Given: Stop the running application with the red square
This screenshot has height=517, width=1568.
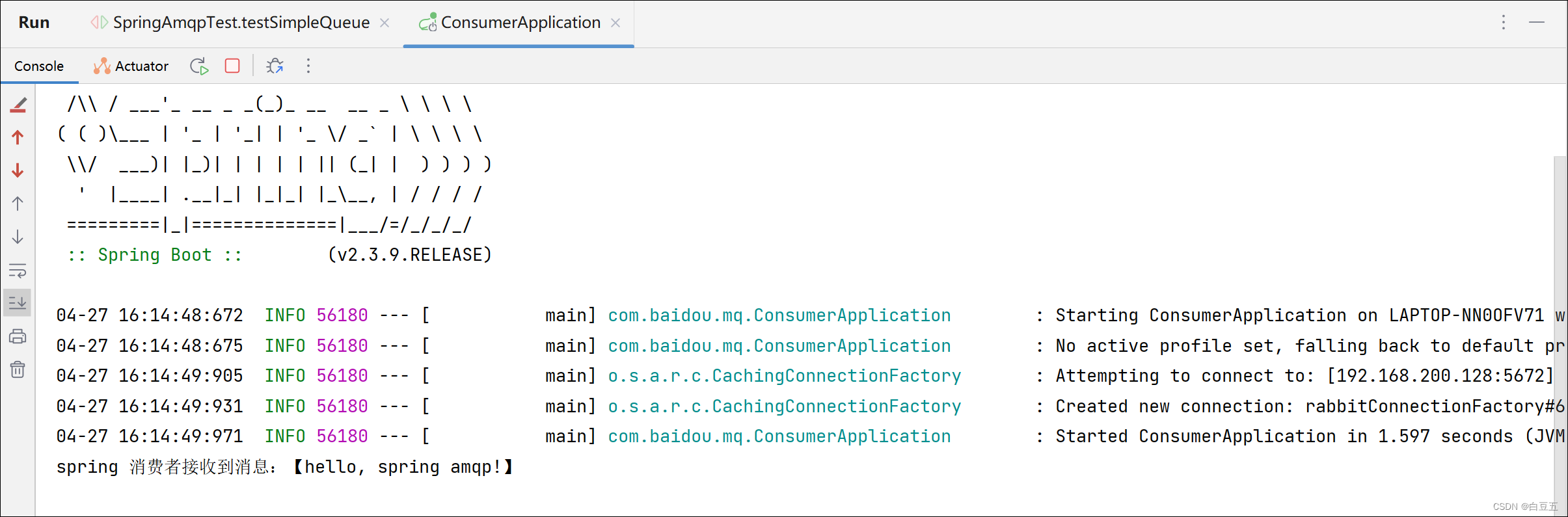Looking at the screenshot, I should pos(232,66).
